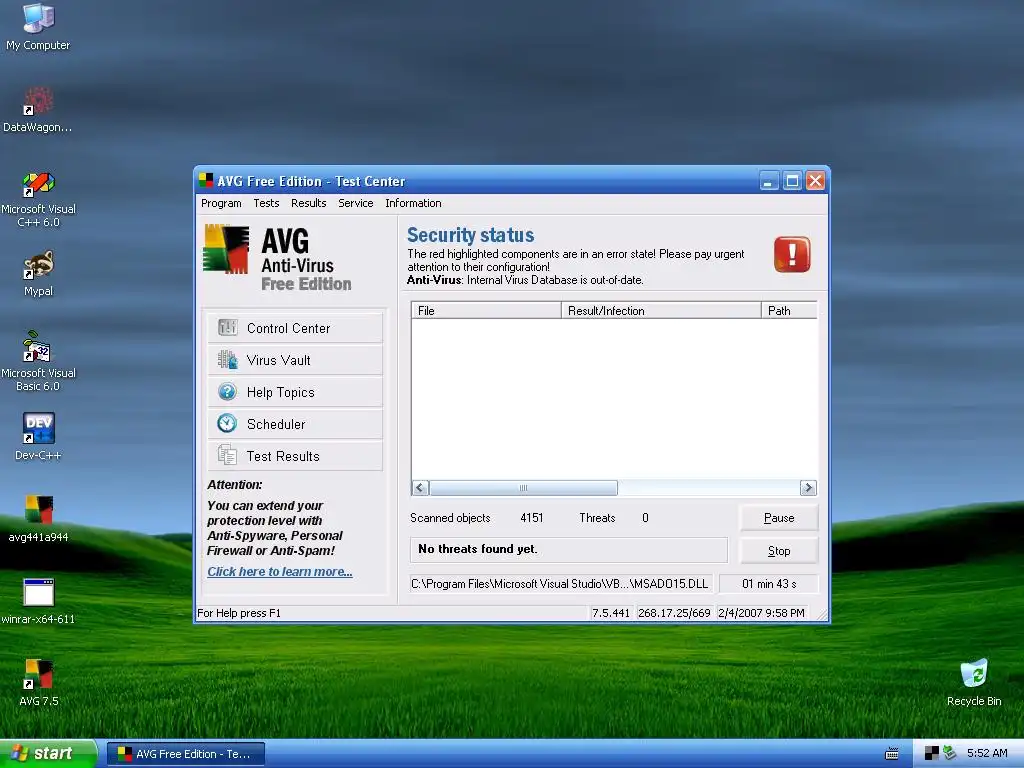Viewport: 1024px width, 768px height.
Task: Open the Service menu
Action: 356,203
